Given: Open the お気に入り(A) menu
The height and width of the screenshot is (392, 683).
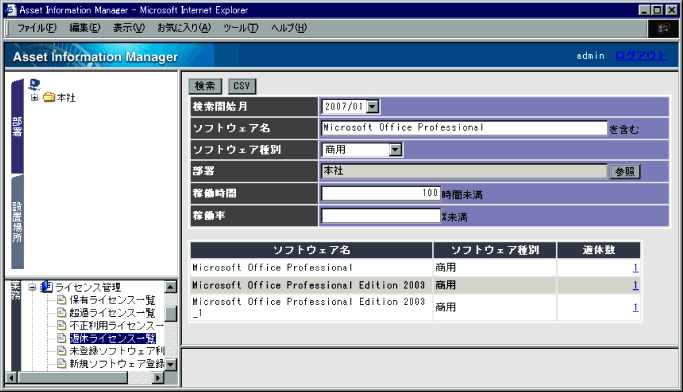Looking at the screenshot, I should point(184,28).
